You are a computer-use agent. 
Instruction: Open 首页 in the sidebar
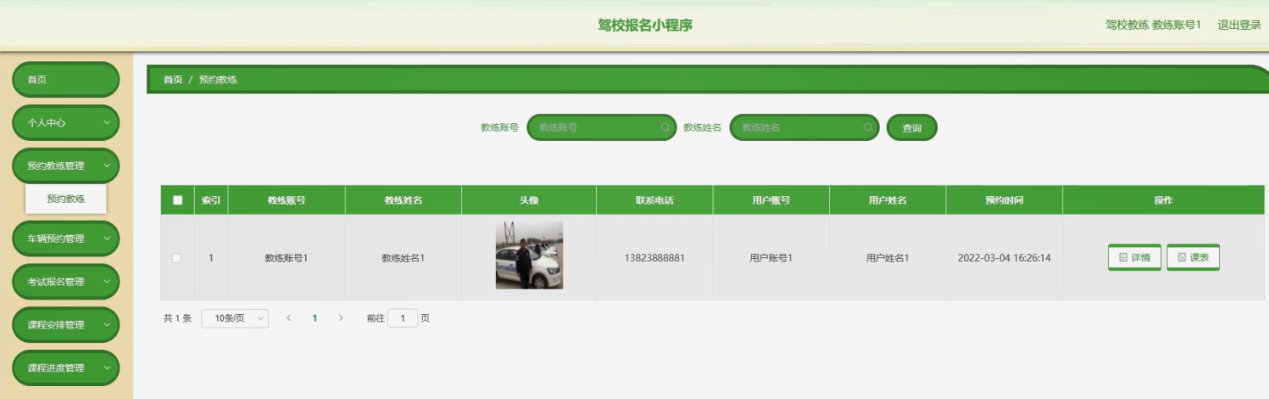65,79
